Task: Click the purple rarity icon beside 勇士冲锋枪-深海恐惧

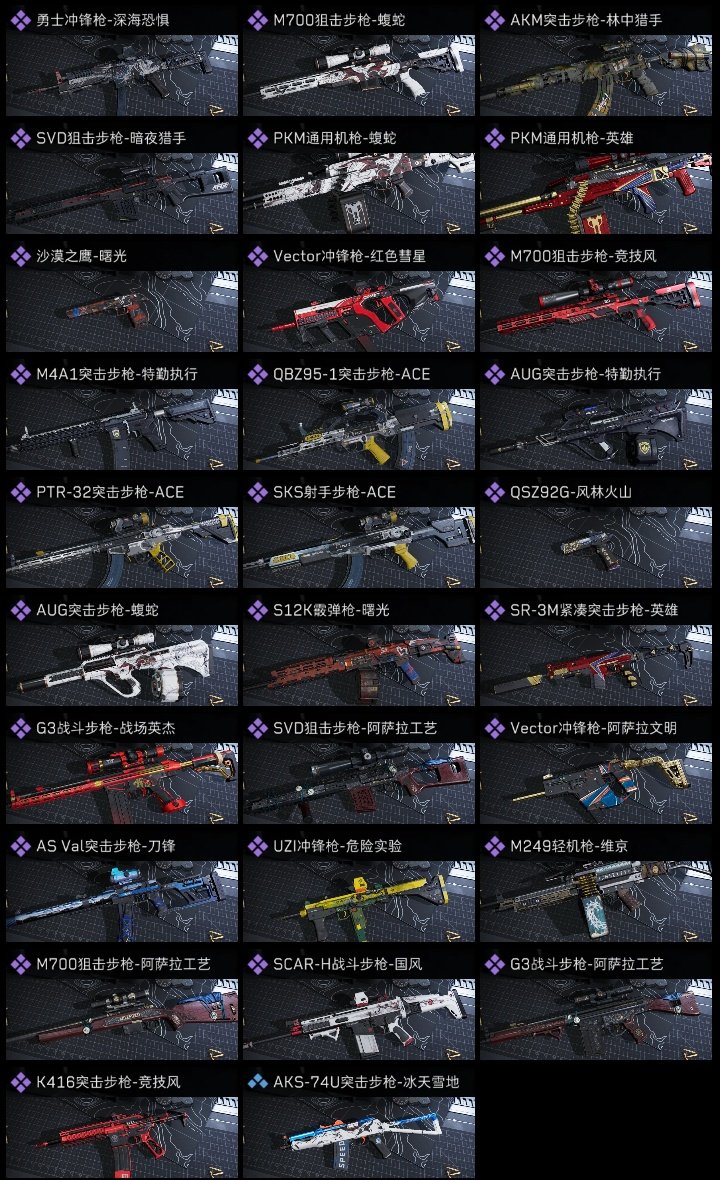Action: [x=20, y=20]
